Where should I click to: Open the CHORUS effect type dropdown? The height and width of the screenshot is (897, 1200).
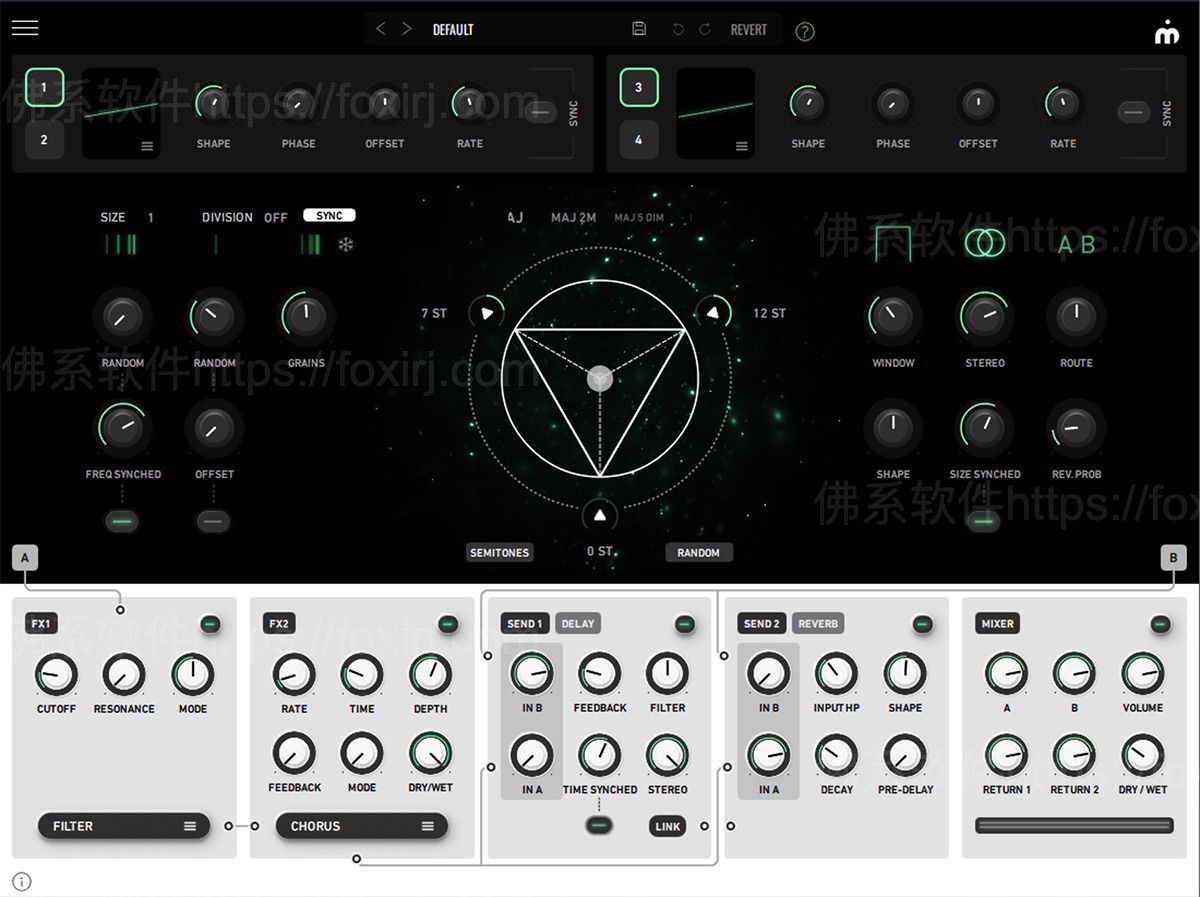[361, 826]
